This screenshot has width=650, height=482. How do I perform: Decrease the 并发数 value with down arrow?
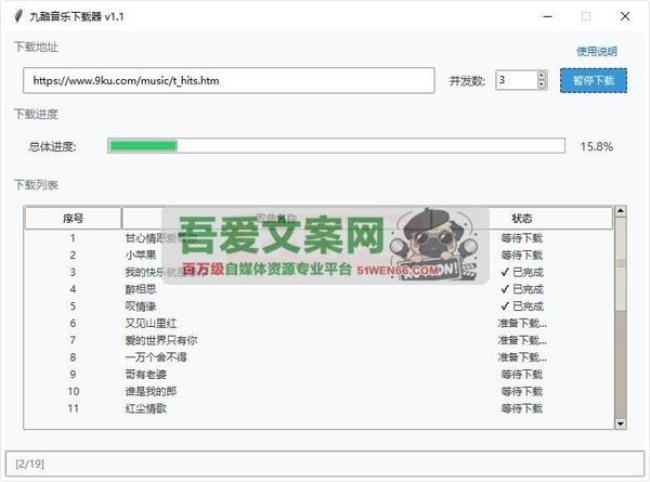click(542, 85)
